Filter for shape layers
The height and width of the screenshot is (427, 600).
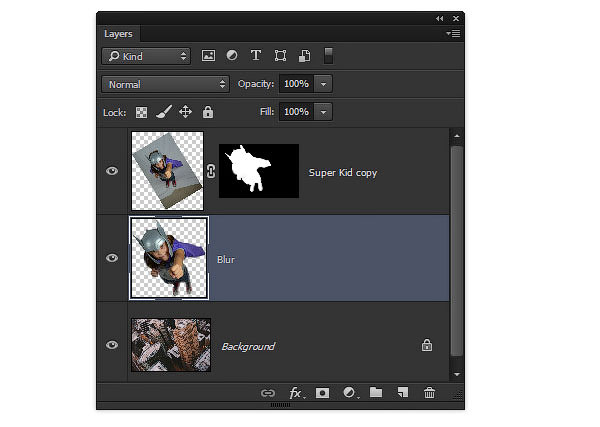(x=280, y=56)
